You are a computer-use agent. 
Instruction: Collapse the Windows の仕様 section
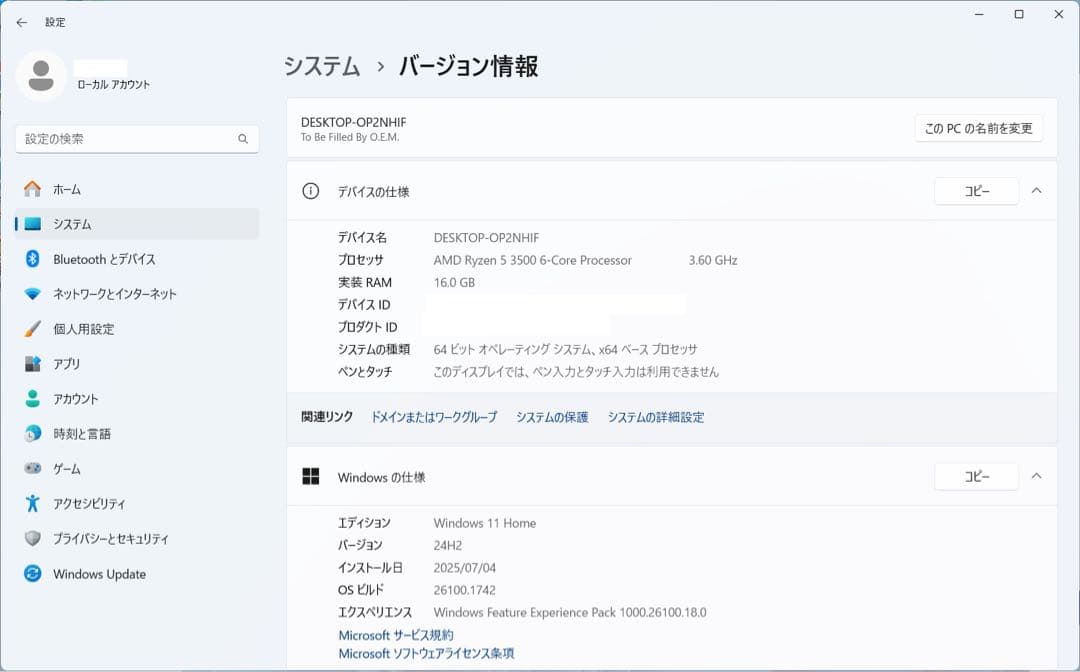1037,476
